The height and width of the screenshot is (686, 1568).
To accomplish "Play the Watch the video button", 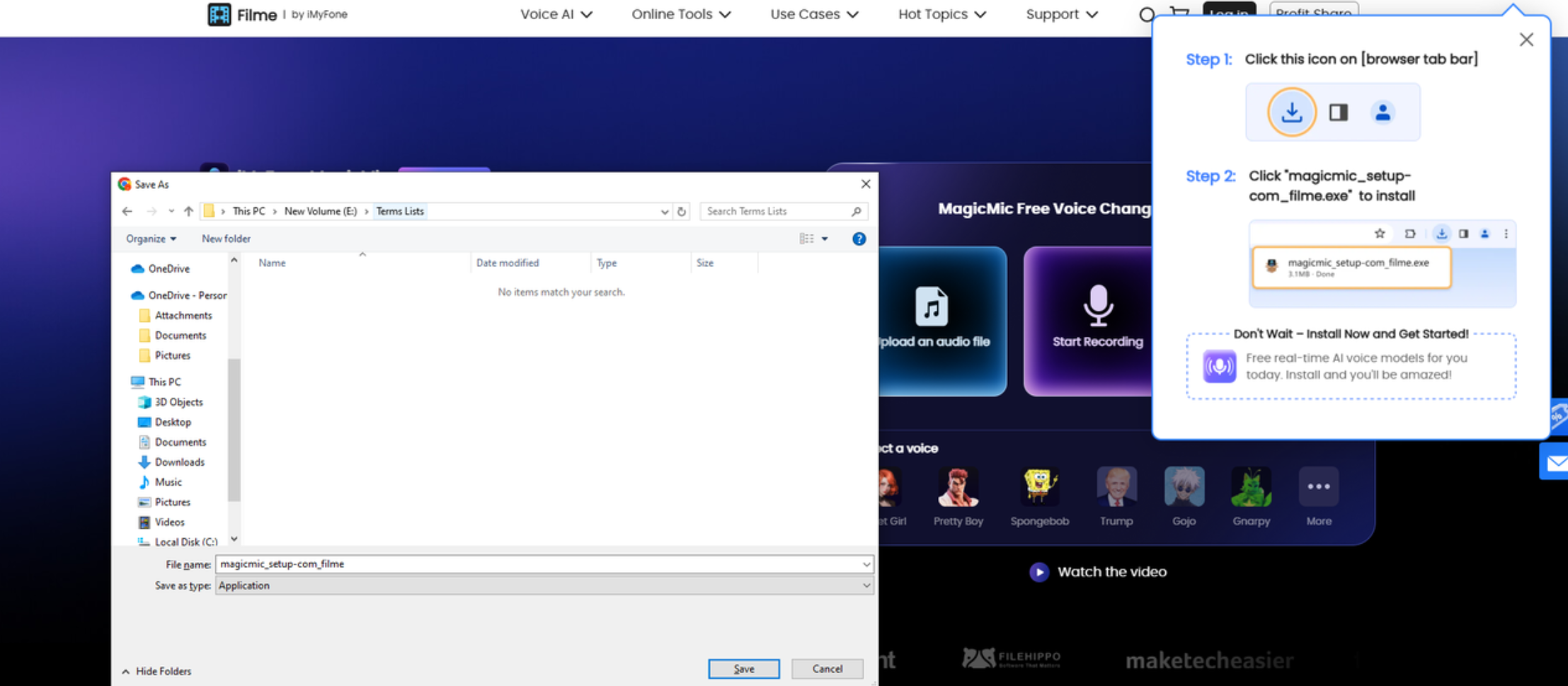I will [x=1038, y=572].
